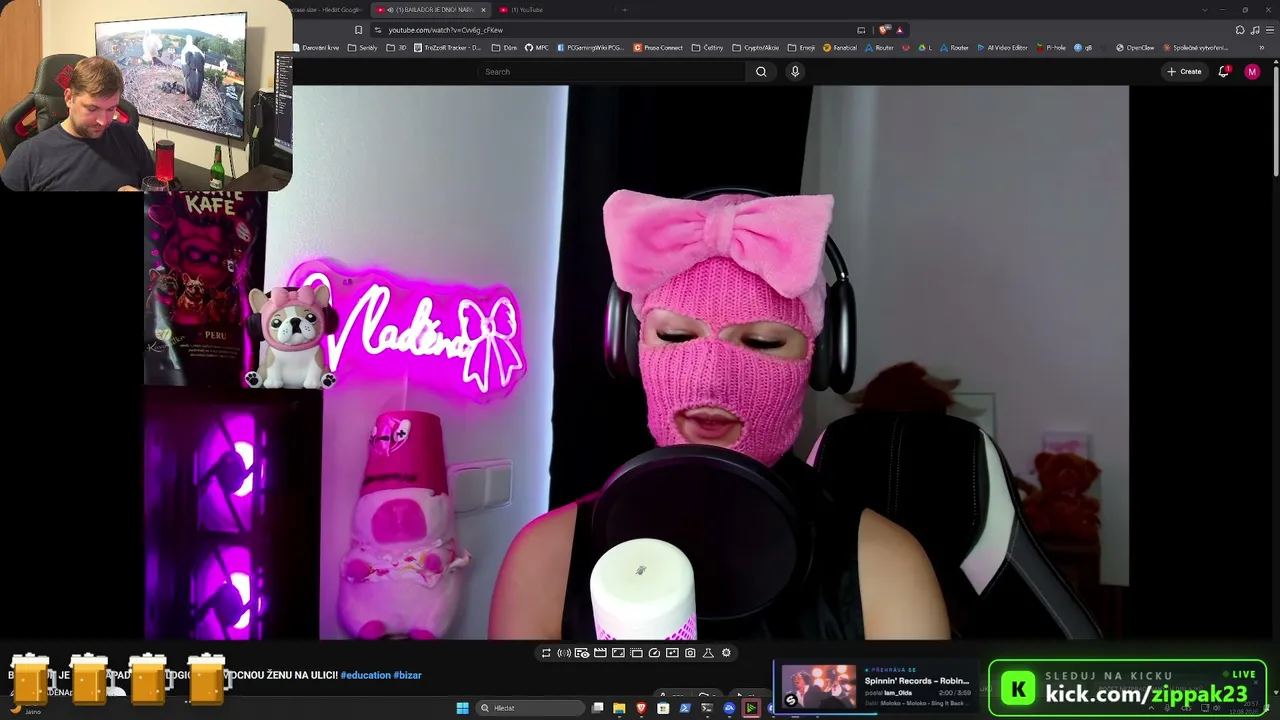Focus the YouTube search field

point(612,72)
